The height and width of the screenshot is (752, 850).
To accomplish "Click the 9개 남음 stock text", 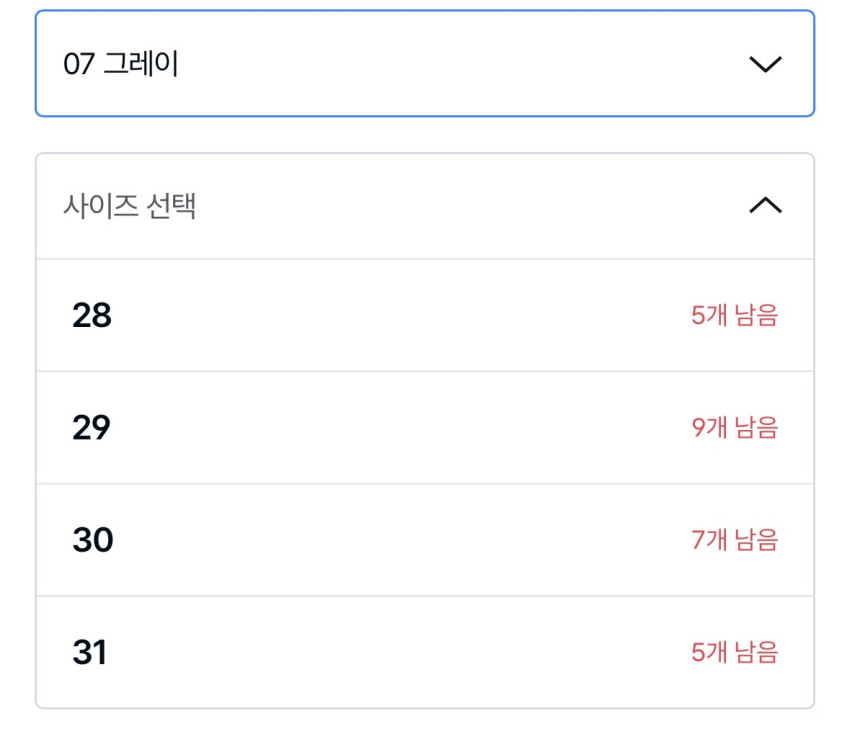I will pos(734,428).
